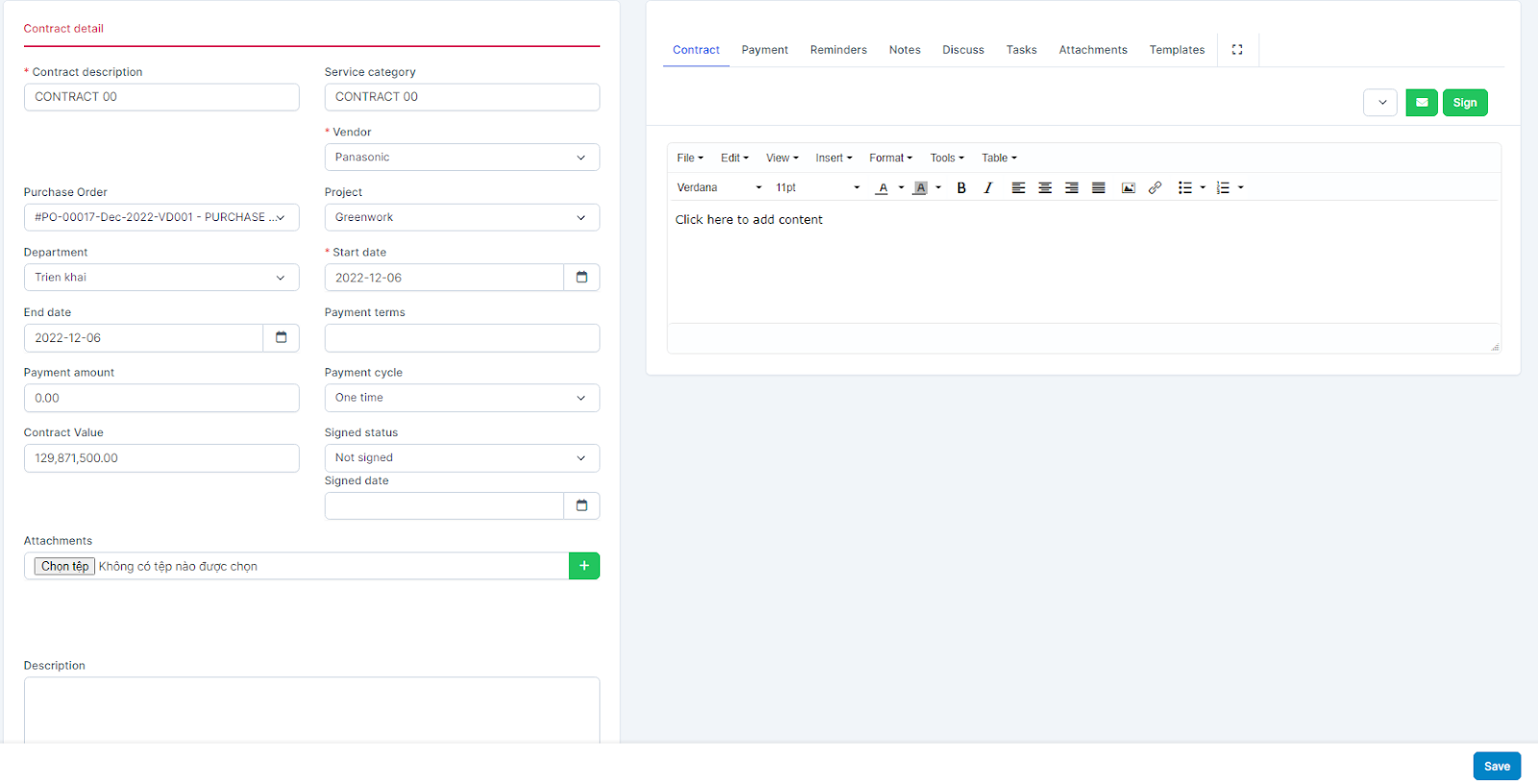
Task: Click the bullet list icon
Action: (x=1185, y=188)
